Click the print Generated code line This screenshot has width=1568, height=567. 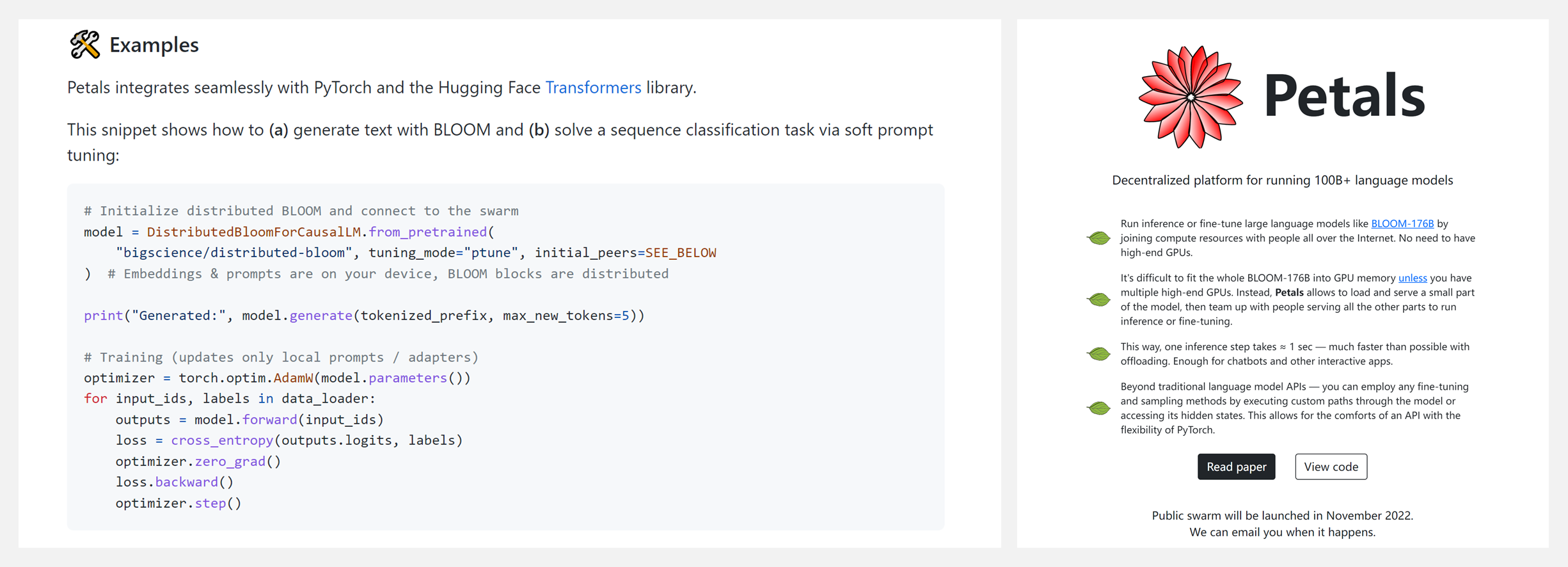pos(364,315)
